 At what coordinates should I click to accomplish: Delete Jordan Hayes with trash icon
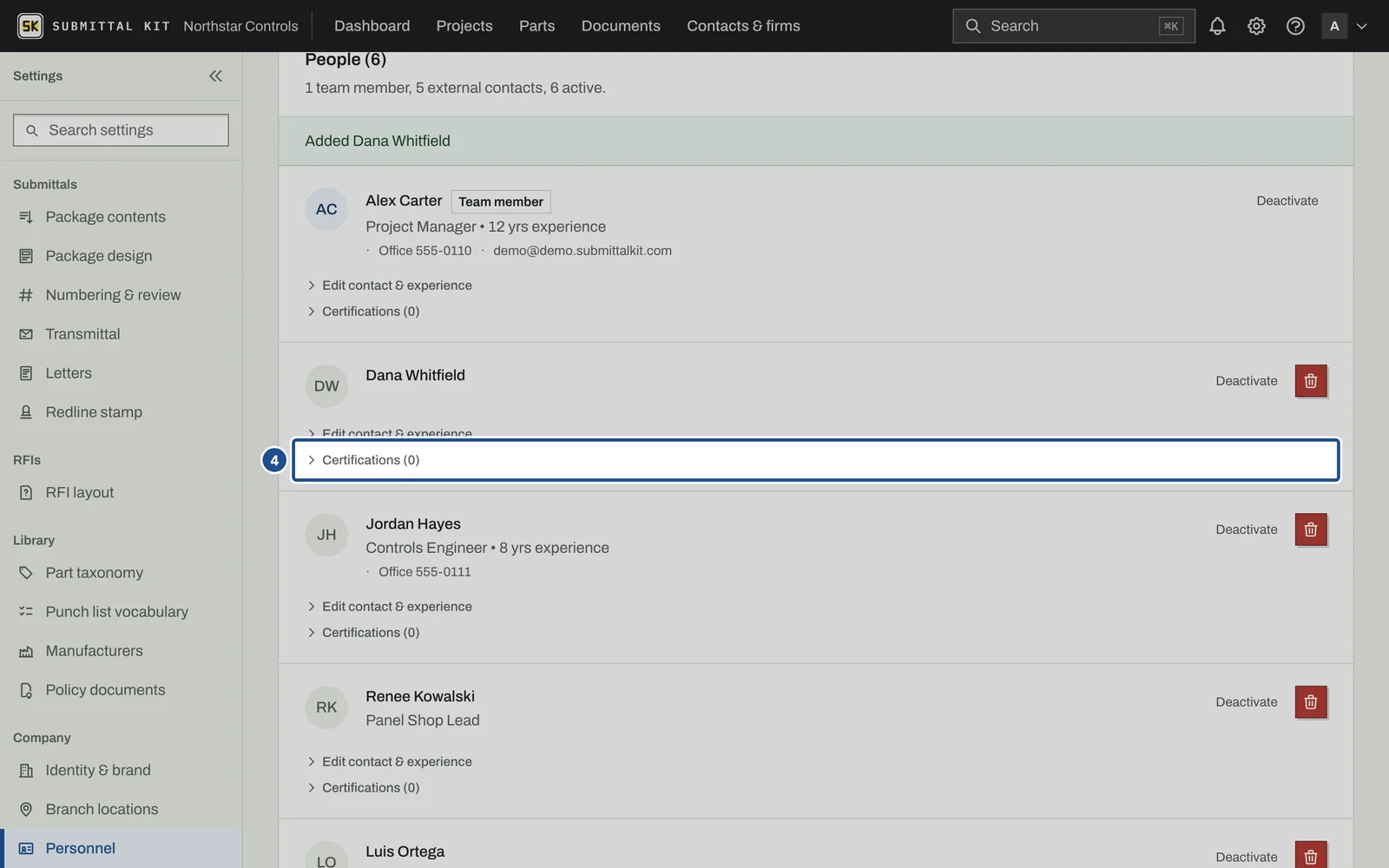tap(1311, 529)
